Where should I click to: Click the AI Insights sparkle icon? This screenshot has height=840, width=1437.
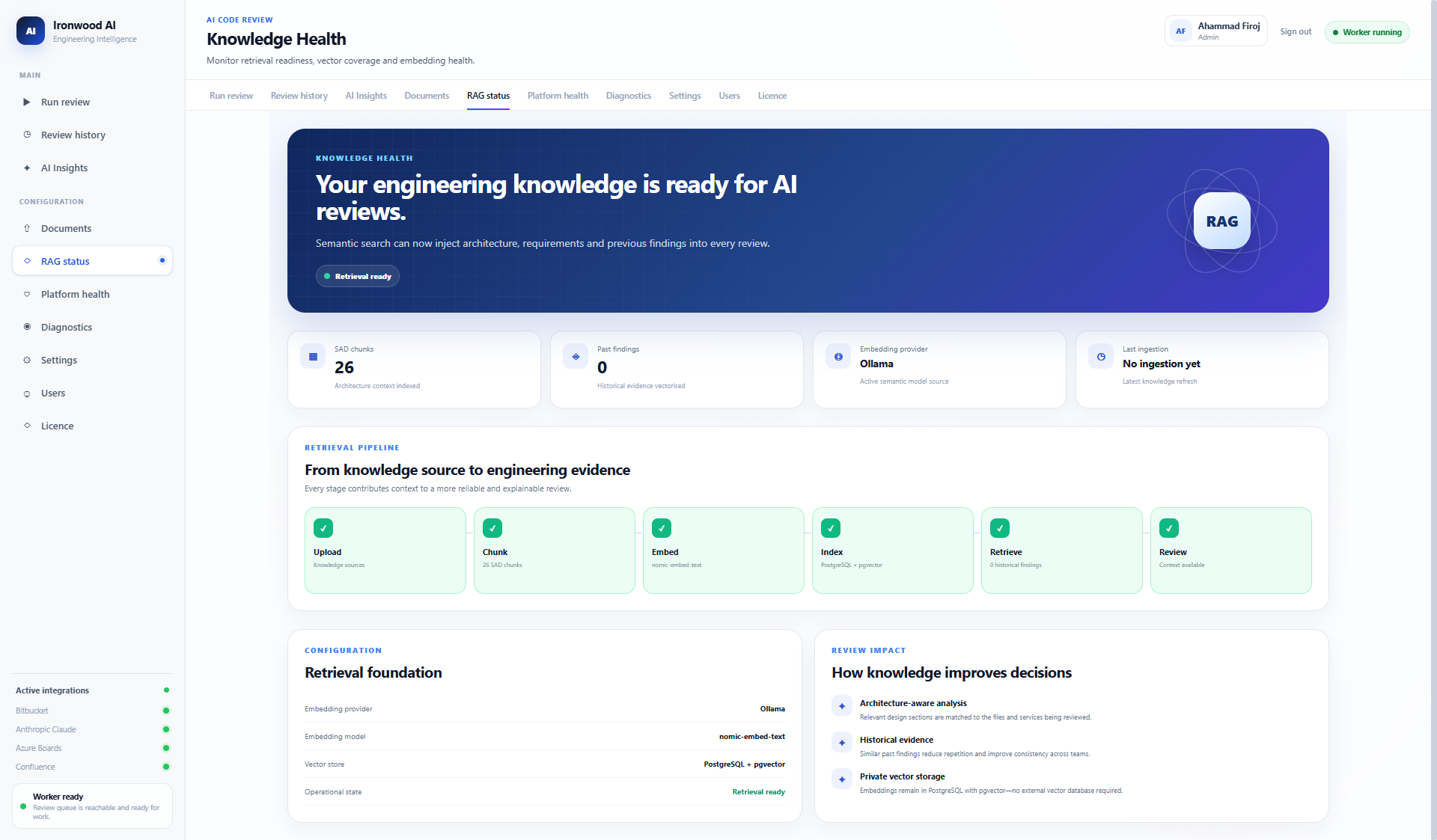tap(27, 168)
